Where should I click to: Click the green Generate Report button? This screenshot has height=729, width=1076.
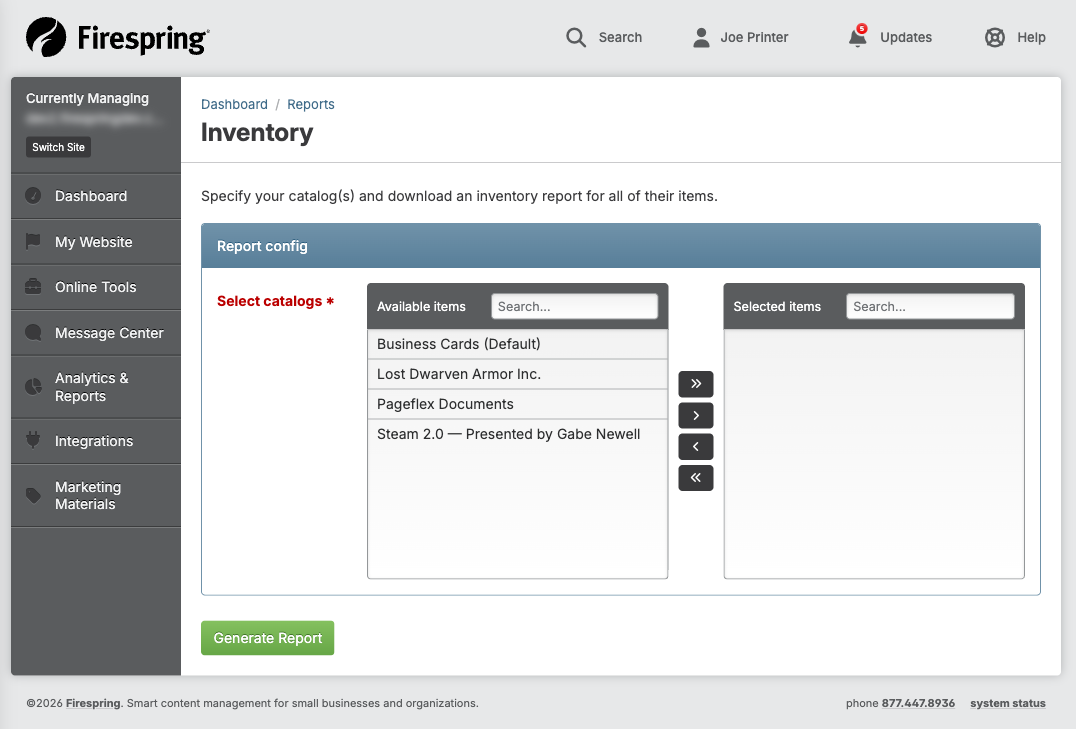click(x=268, y=638)
